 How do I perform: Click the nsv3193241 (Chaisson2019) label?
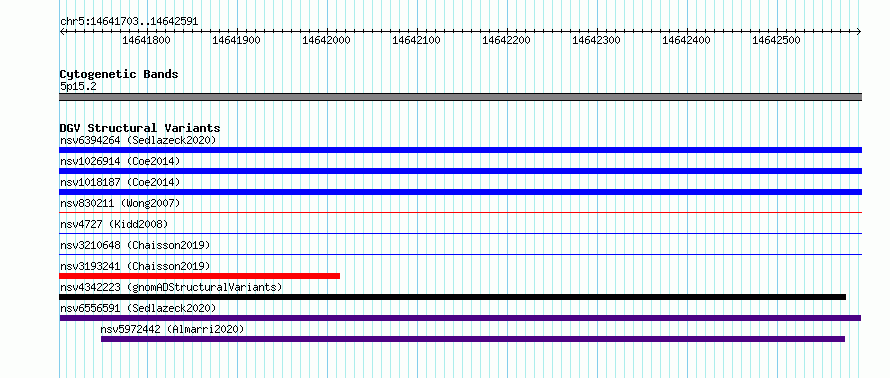135,266
